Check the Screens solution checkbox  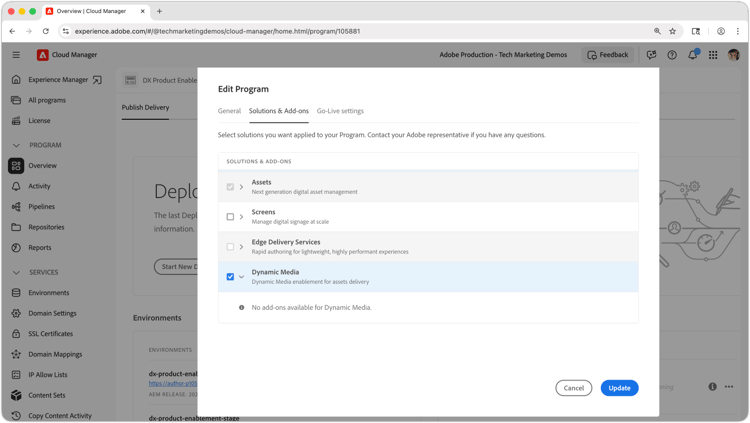point(230,217)
